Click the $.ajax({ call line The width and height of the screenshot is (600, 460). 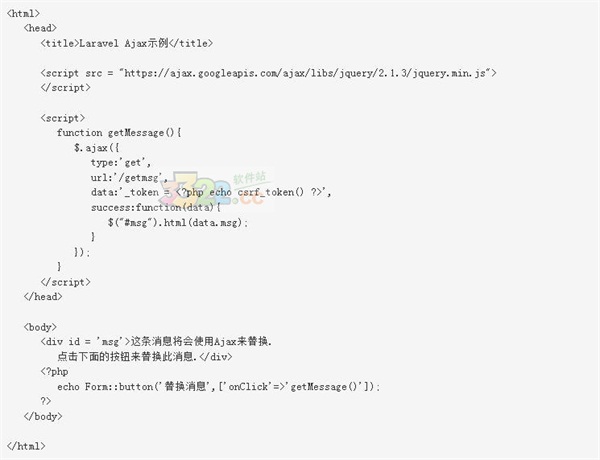click(97, 148)
